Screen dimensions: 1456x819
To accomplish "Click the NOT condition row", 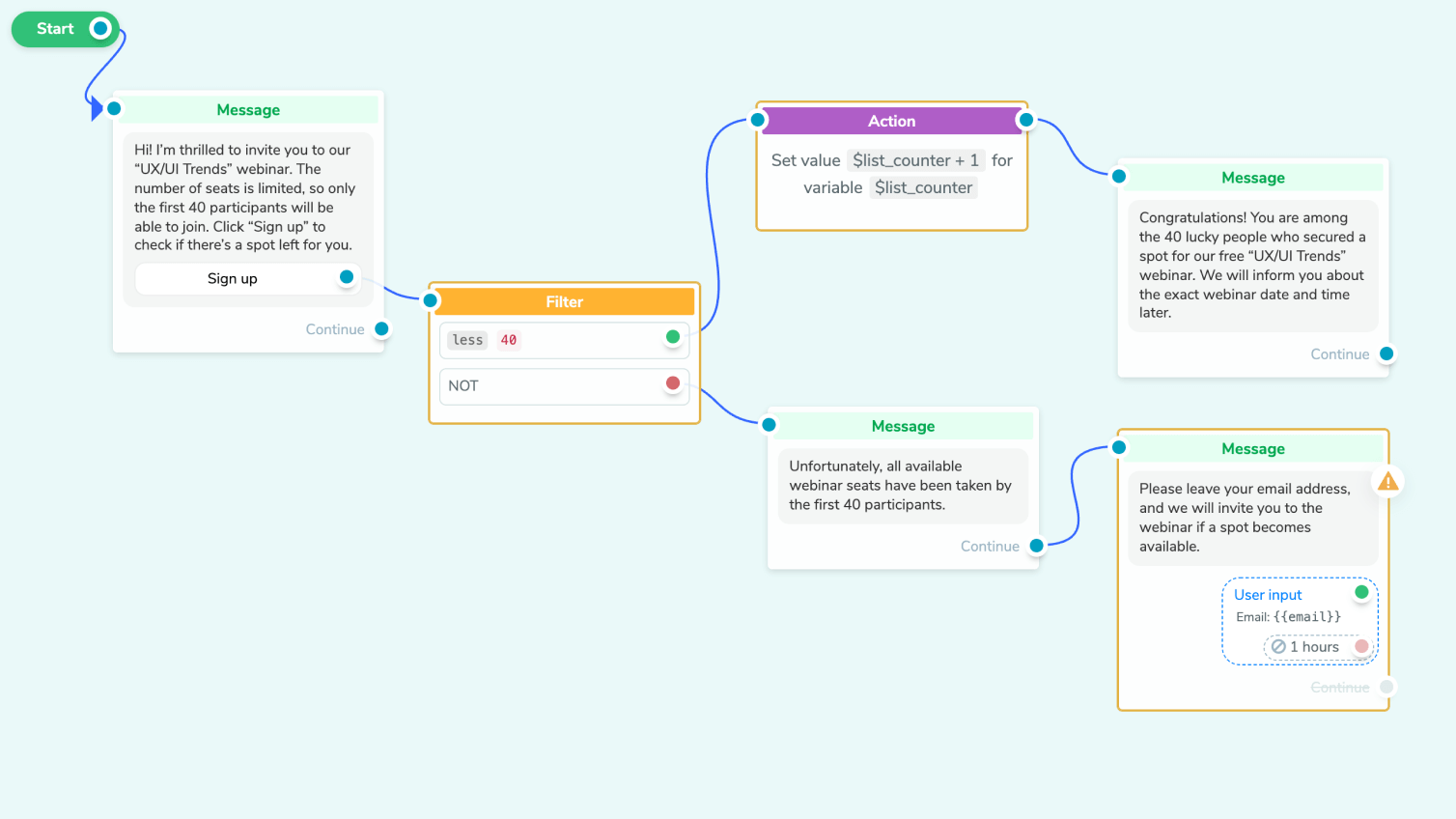I will pos(565,386).
